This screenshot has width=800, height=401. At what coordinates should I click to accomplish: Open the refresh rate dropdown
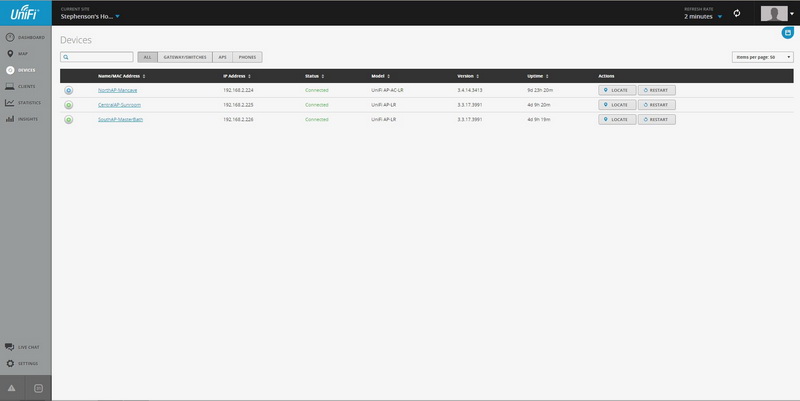coord(703,16)
